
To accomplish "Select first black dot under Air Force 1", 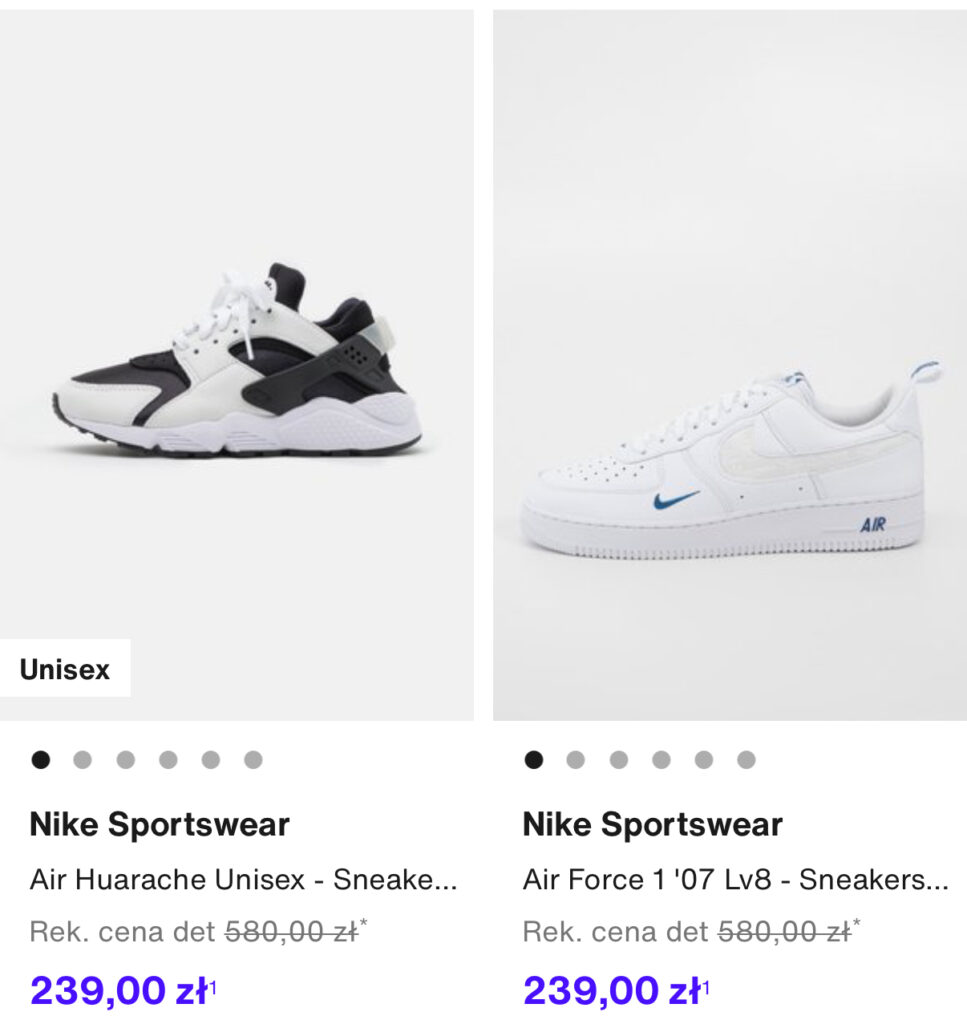I will tap(533, 760).
